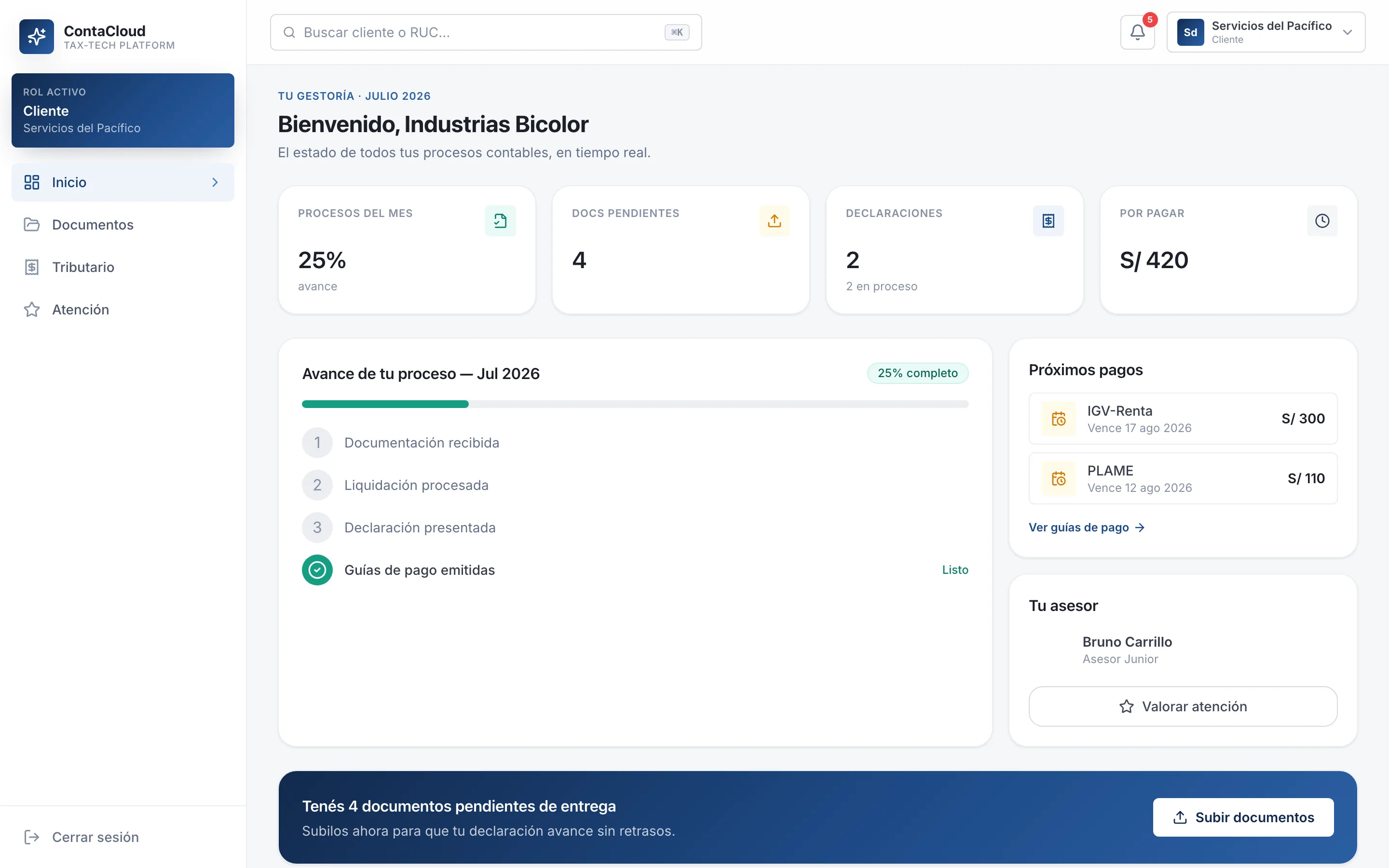Click the Docs pendientes upload icon
The width and height of the screenshot is (1389, 868).
(774, 221)
